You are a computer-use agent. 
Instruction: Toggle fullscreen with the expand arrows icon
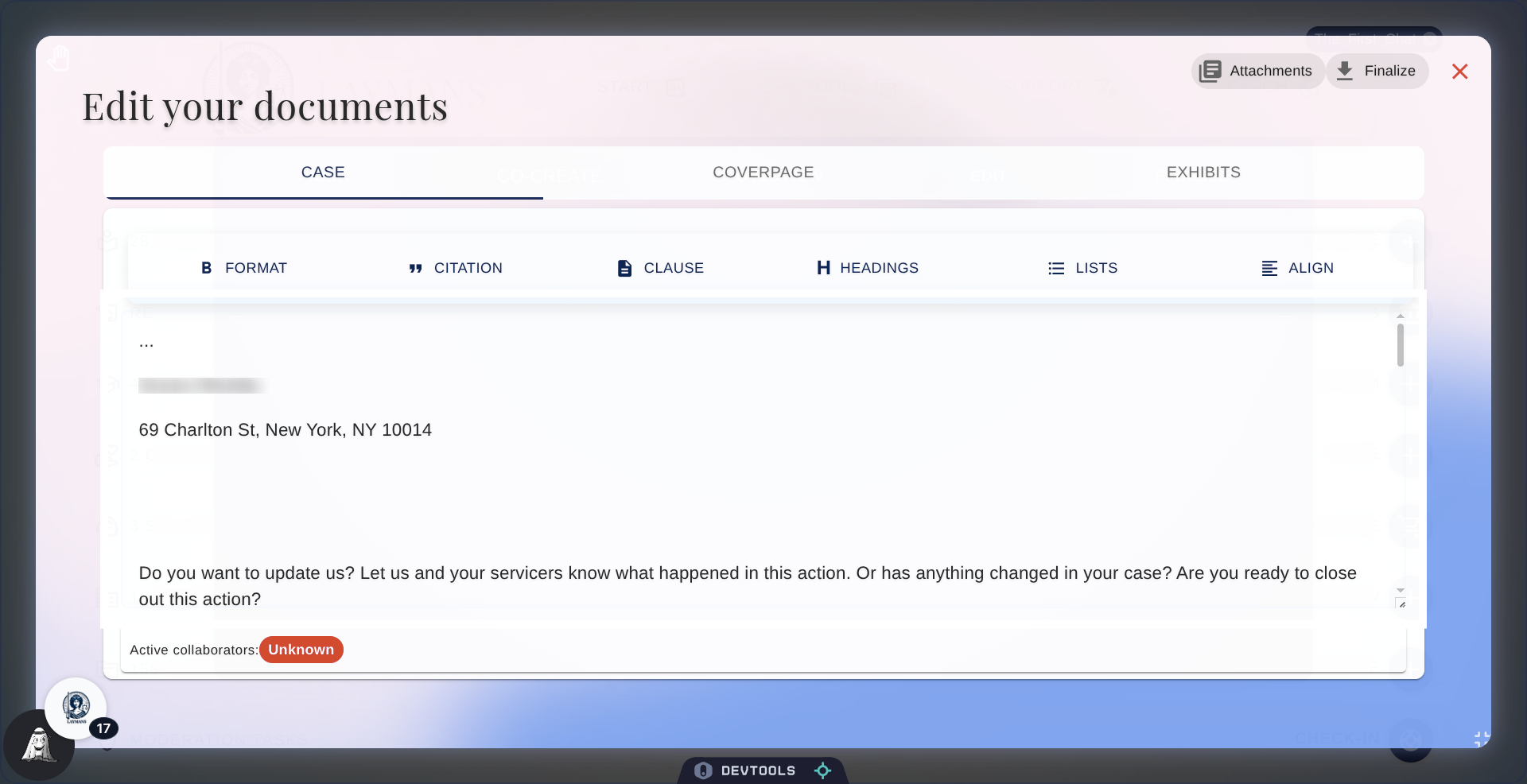coord(1480,739)
